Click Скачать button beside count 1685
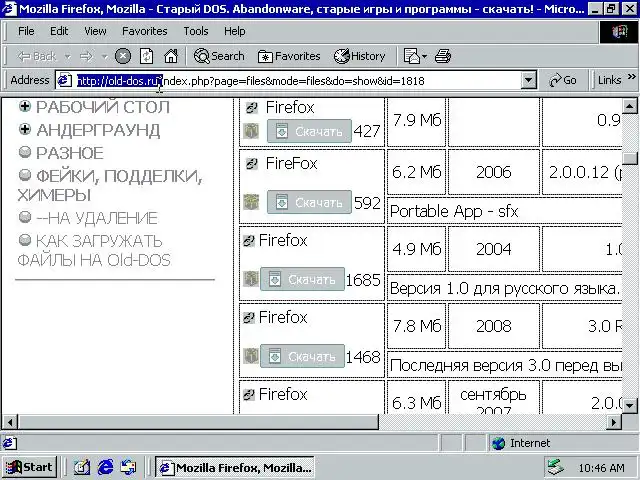This screenshot has width=640, height=480. [302, 279]
